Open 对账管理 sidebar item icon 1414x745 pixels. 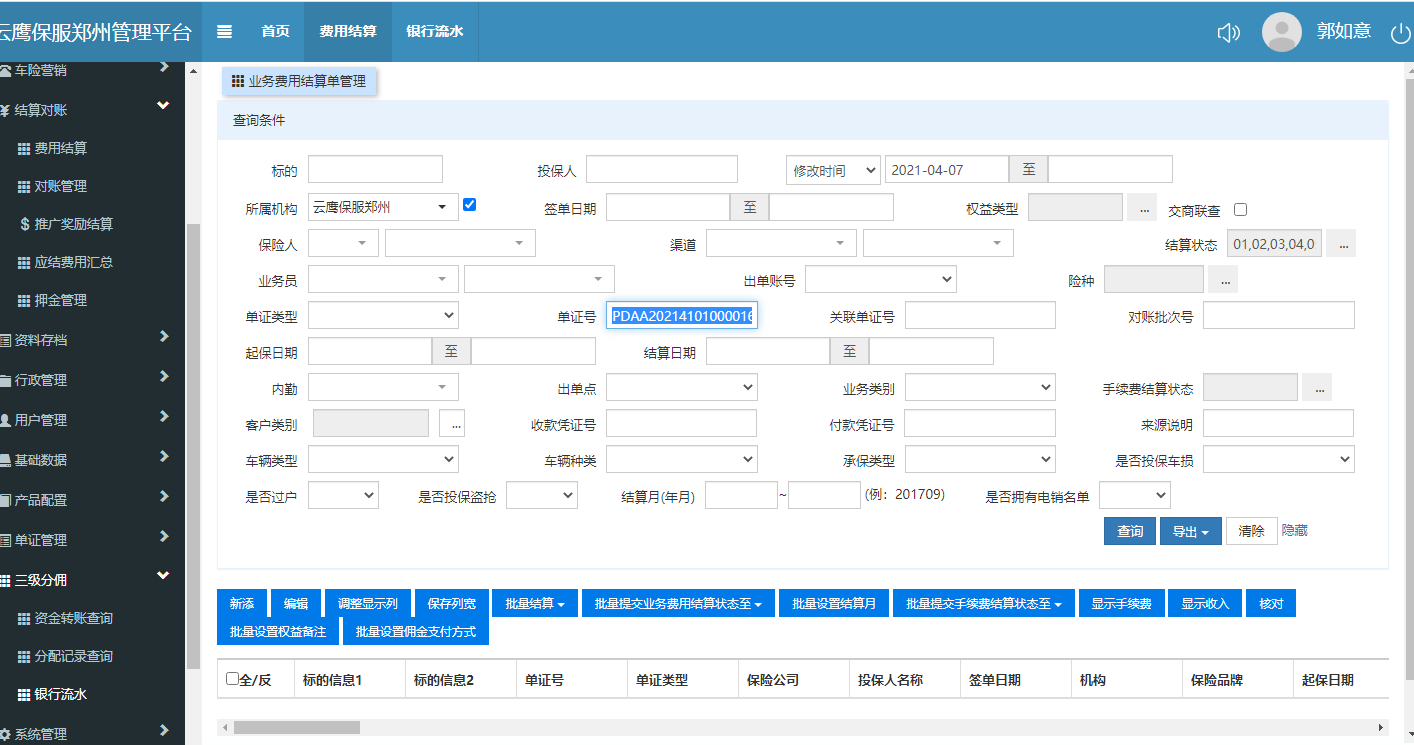point(25,186)
